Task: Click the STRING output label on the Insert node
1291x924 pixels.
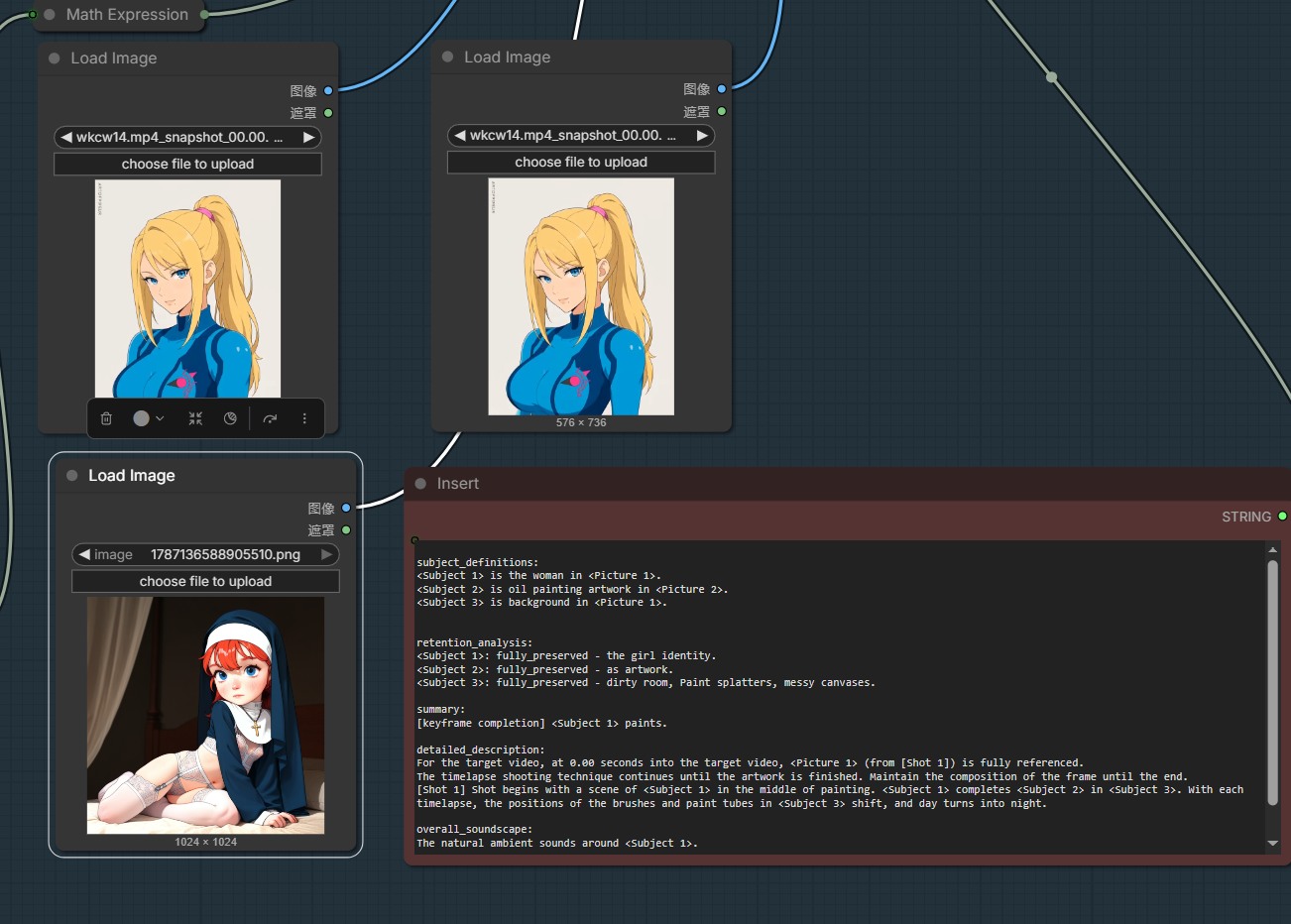Action: pyautogui.click(x=1246, y=517)
